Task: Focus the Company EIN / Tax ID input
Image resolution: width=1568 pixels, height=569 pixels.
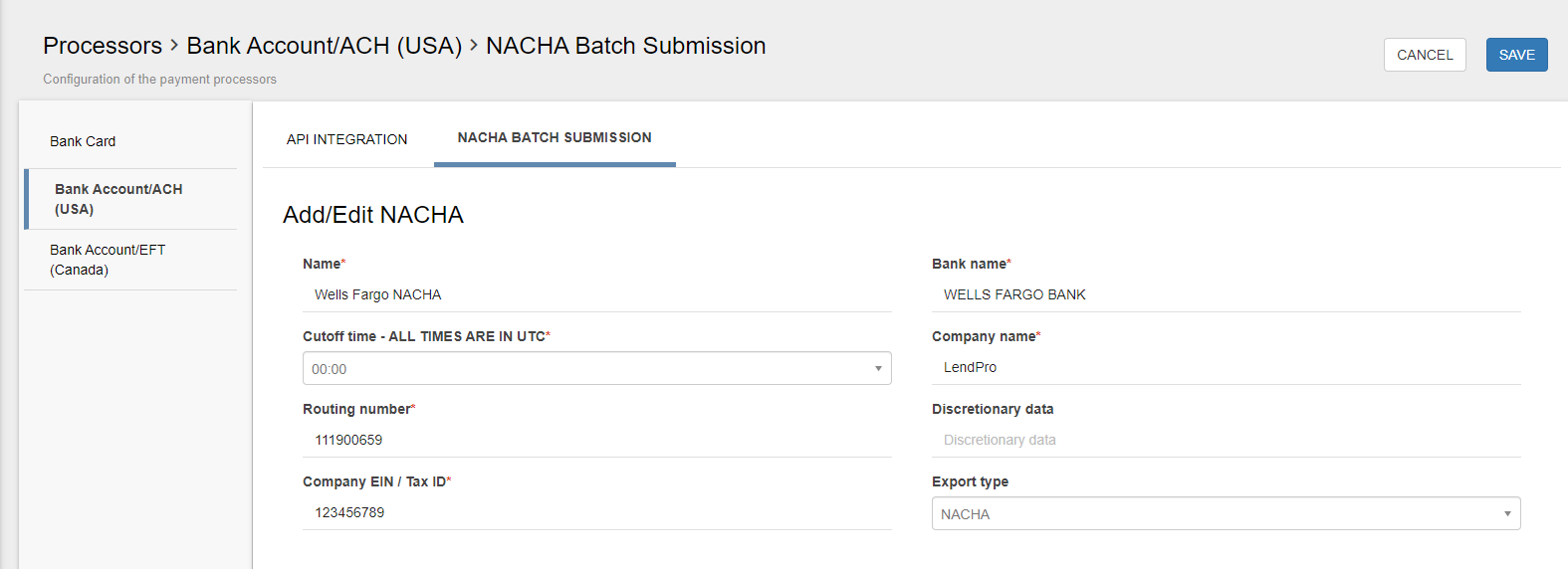Action: 597,512
